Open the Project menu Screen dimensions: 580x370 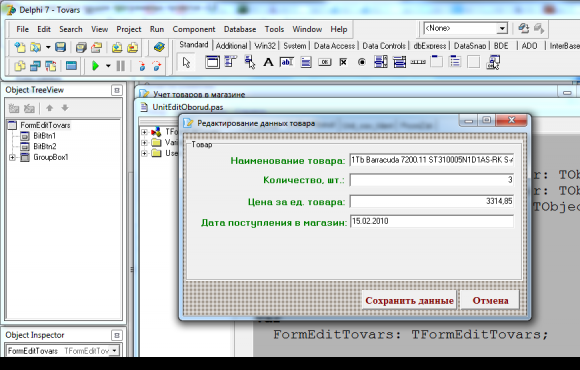pos(129,29)
